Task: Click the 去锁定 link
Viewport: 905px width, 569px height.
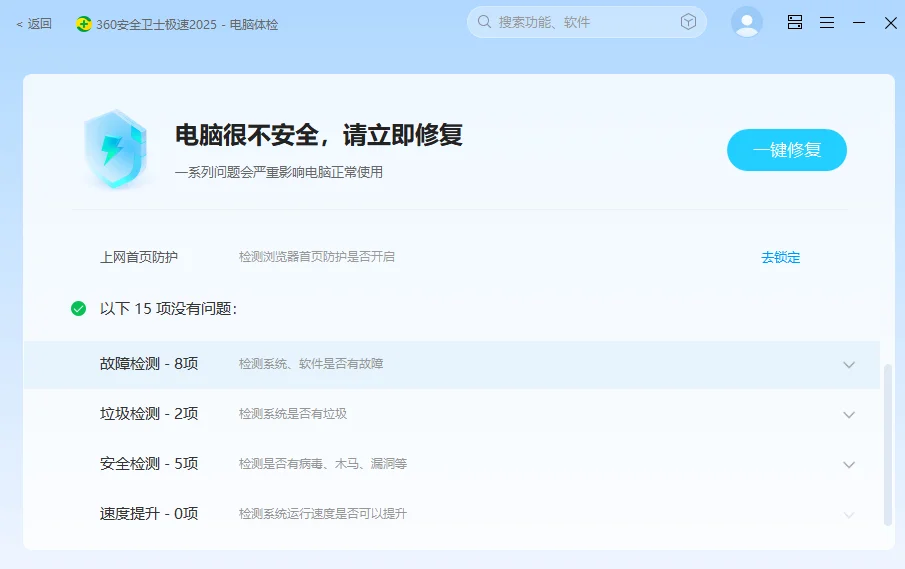Action: [x=780, y=257]
